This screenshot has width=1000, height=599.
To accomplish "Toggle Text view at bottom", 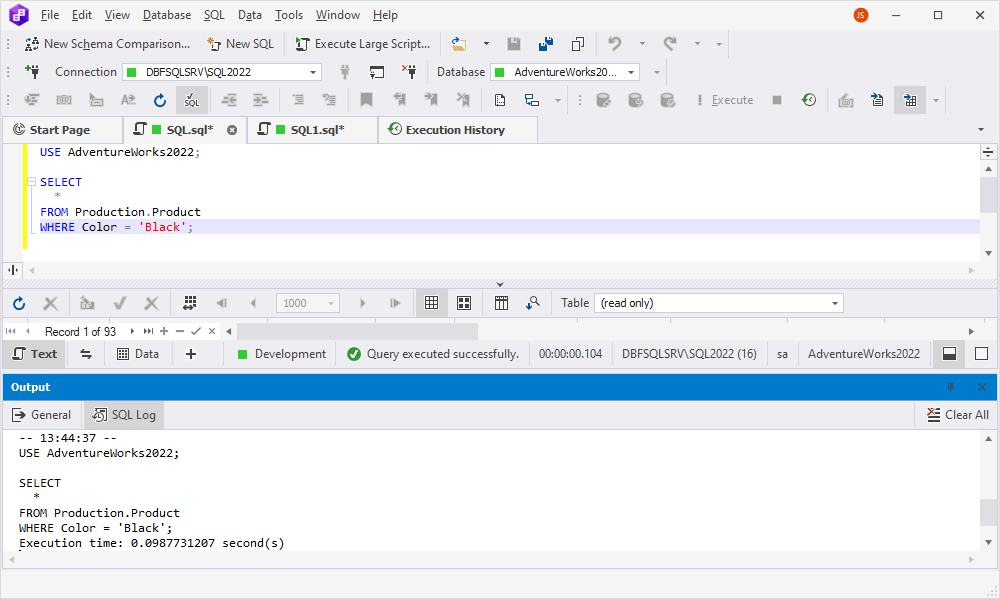I will tap(34, 354).
